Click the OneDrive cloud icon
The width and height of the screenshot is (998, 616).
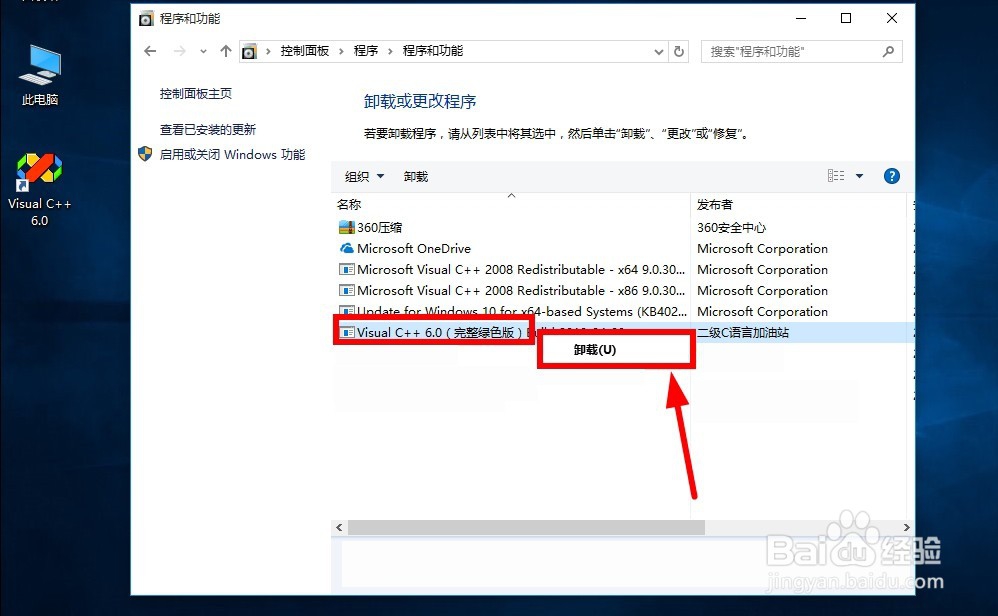(346, 248)
